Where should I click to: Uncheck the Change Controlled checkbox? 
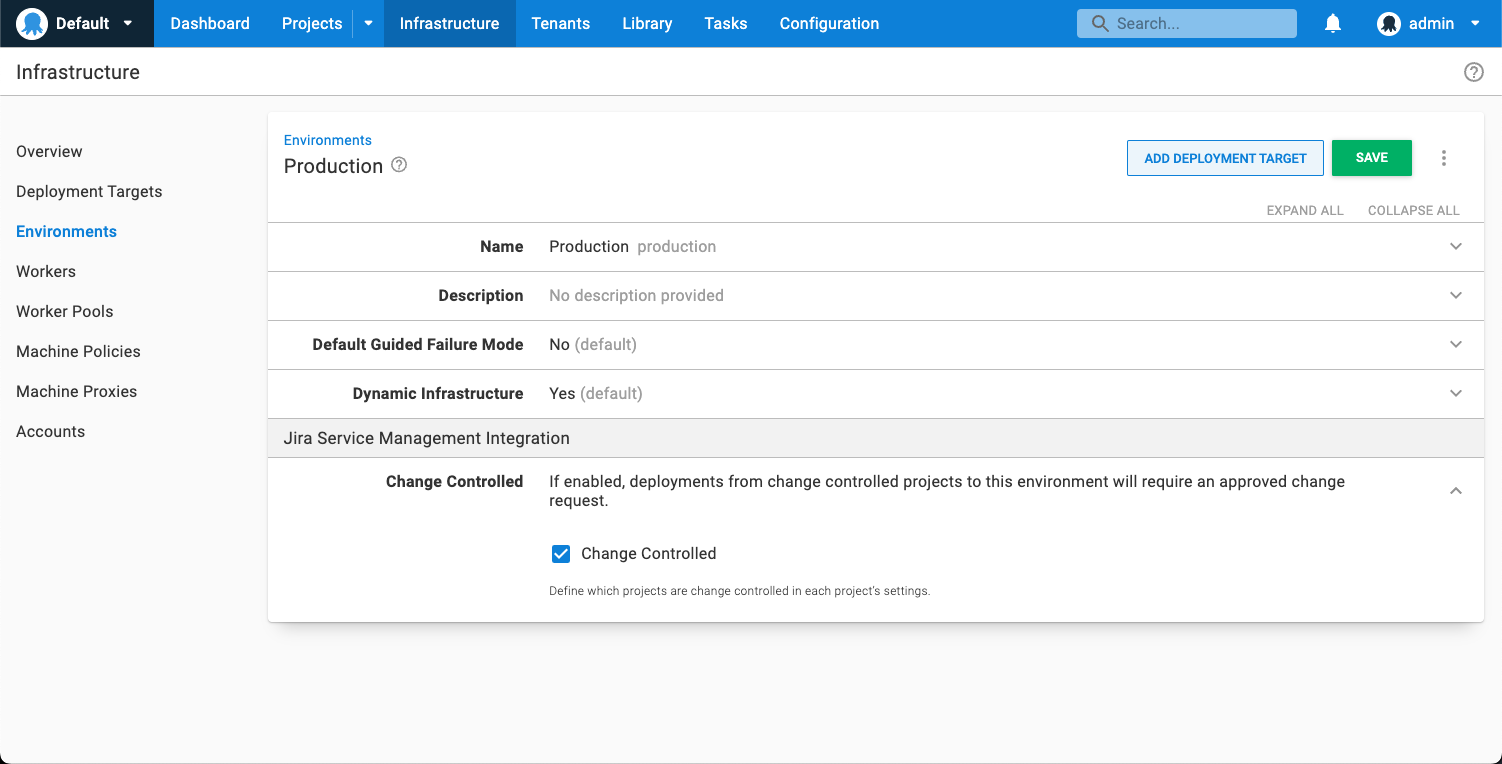point(561,553)
